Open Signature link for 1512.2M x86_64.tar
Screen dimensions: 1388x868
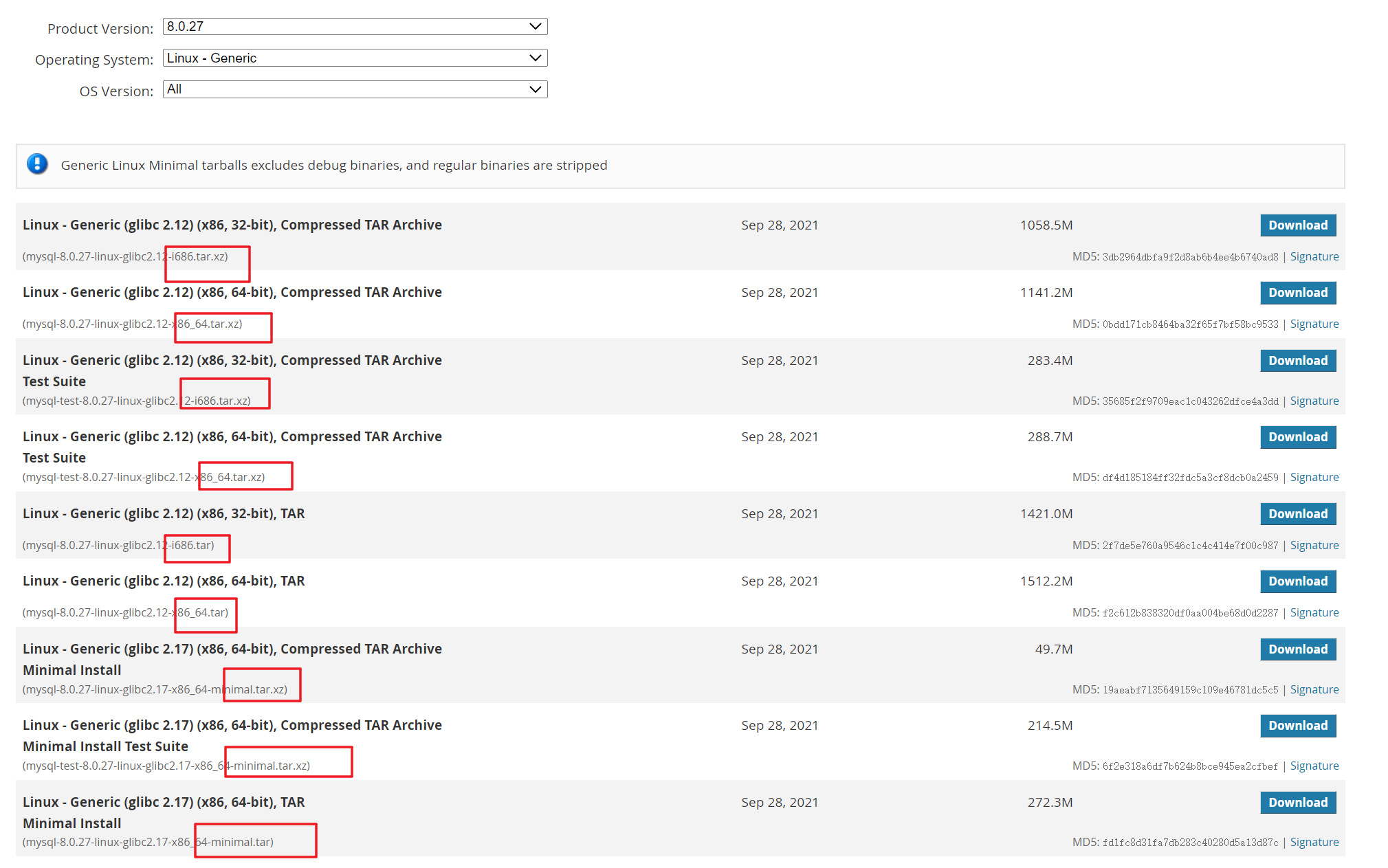(1314, 612)
